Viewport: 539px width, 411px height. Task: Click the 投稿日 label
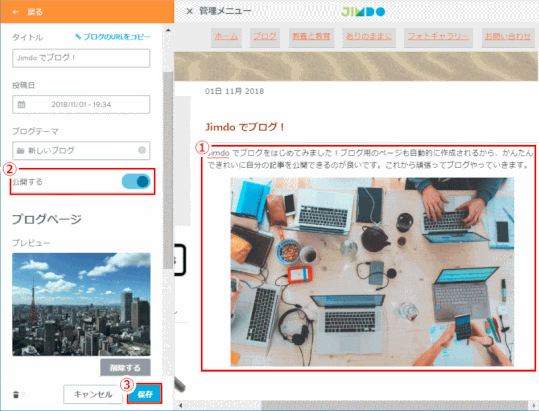pos(23,85)
